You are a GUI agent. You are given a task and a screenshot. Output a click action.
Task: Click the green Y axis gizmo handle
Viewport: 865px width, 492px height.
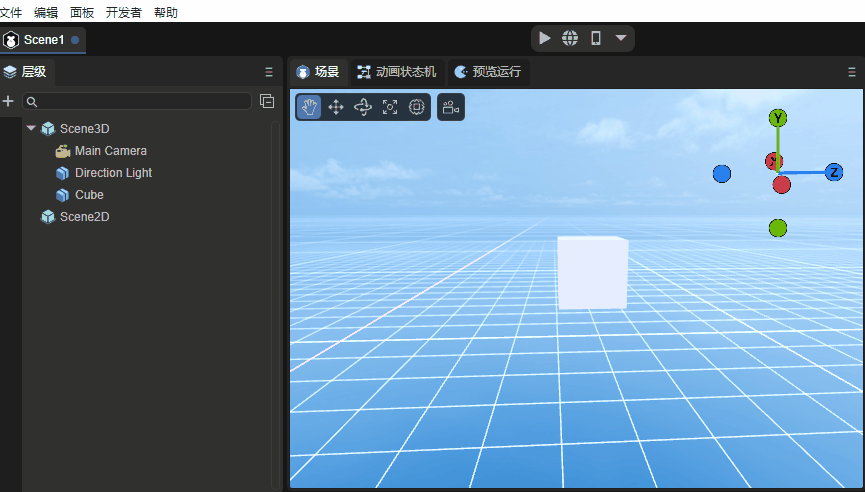[x=778, y=118]
